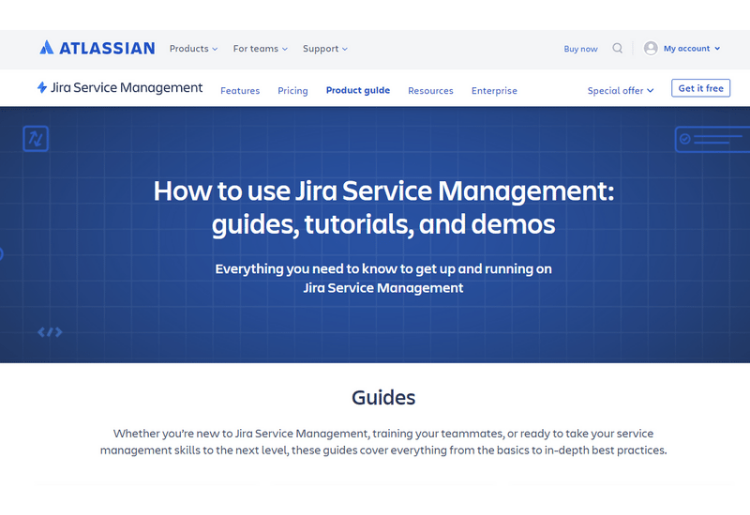Screen dimensions: 750x515
Task: Click the Jira Service Management lightning logo
Action: click(x=42, y=88)
